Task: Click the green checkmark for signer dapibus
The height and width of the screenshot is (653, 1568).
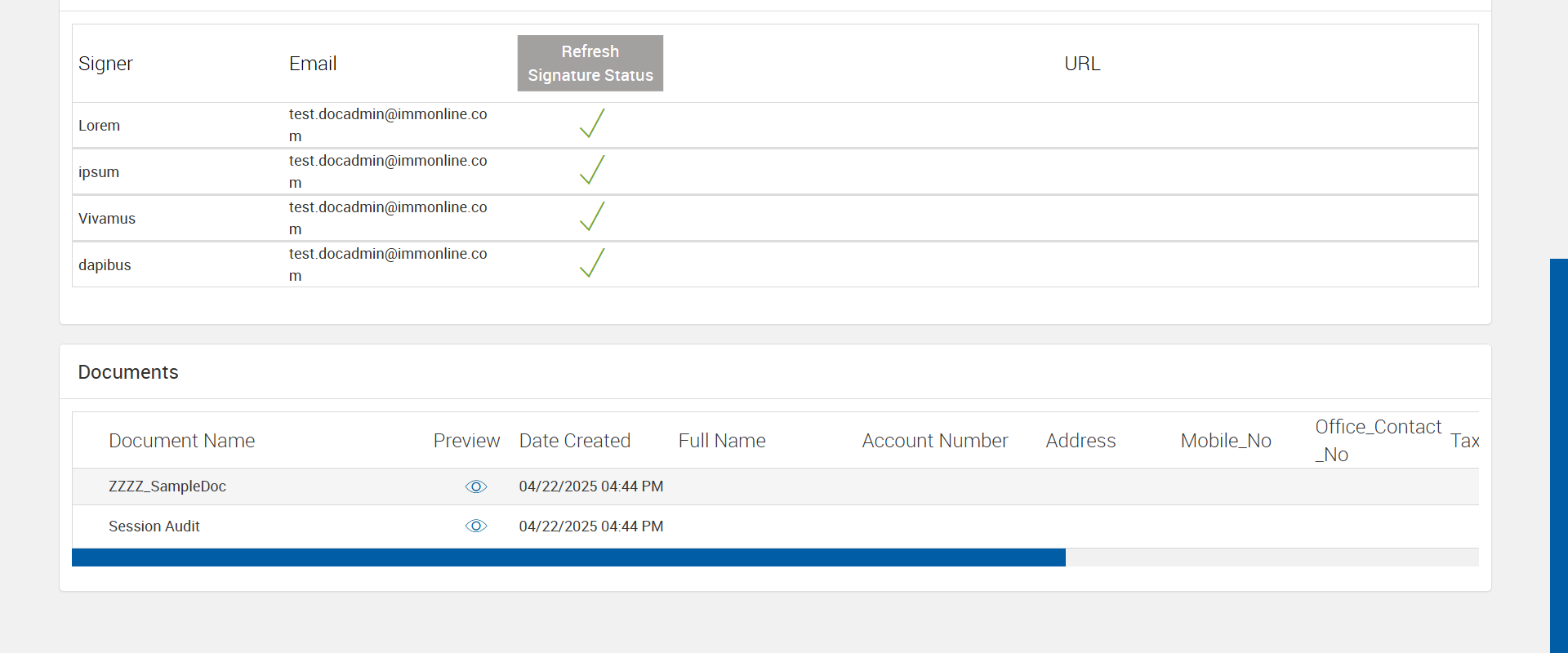Action: pyautogui.click(x=592, y=263)
